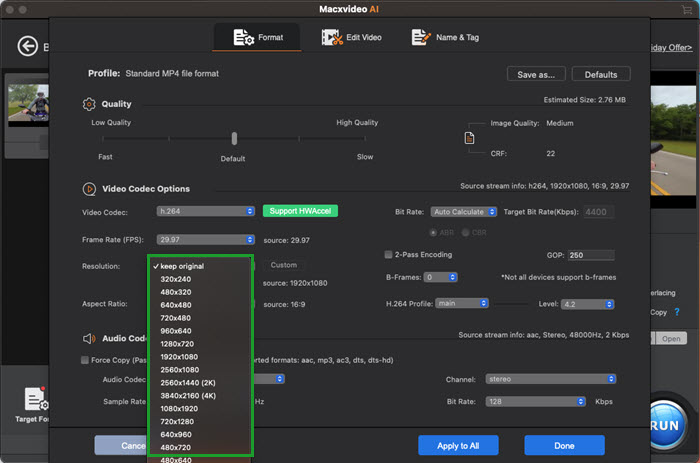
Task: Switch to the Format tab
Action: pos(257,38)
